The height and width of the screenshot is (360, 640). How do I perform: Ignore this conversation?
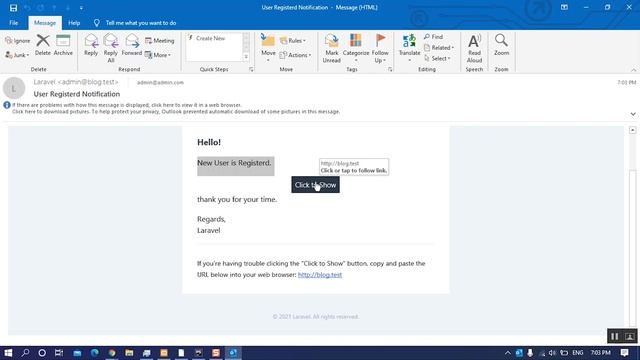click(x=18, y=40)
